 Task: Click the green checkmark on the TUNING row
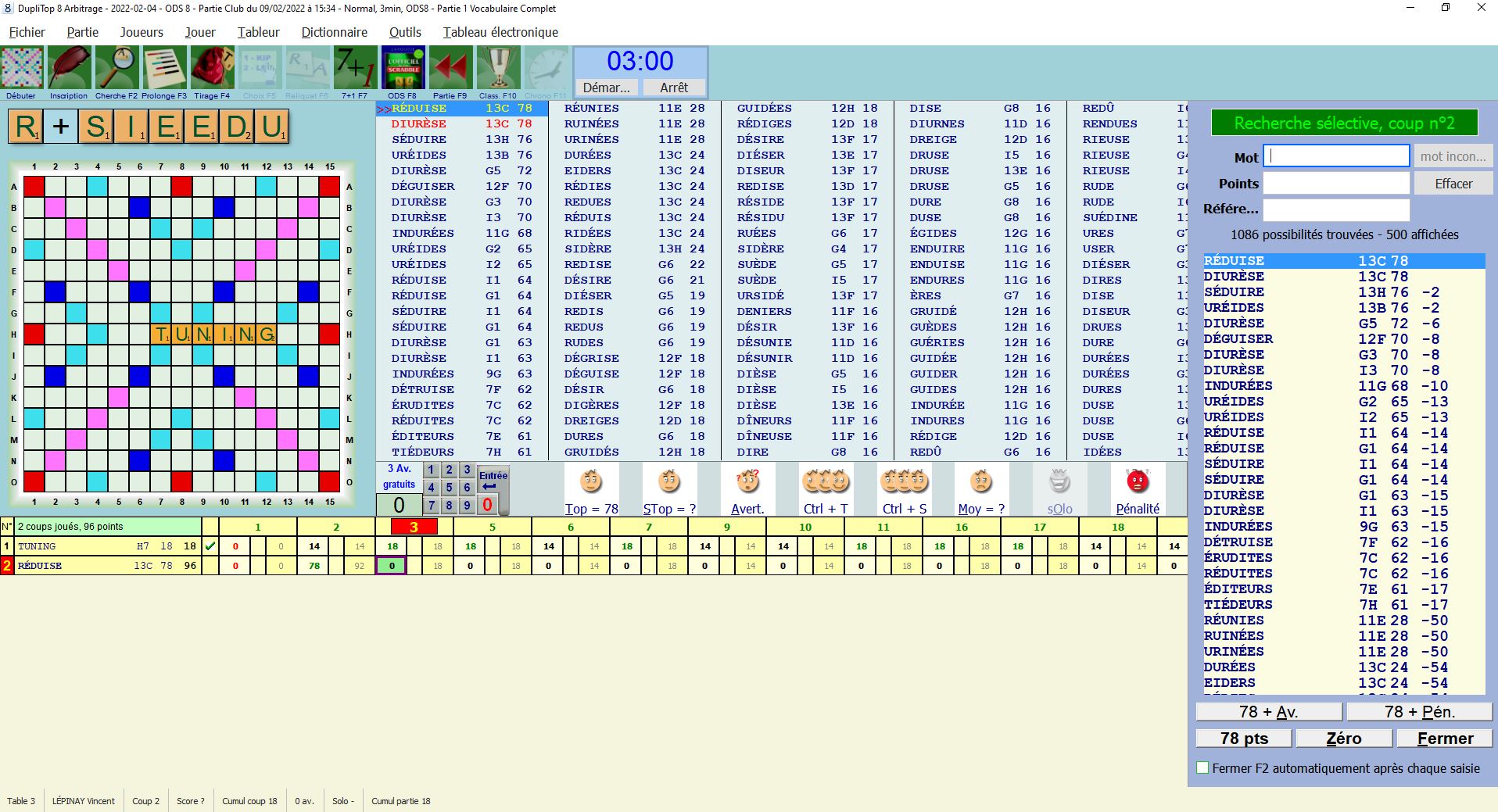click(x=210, y=546)
